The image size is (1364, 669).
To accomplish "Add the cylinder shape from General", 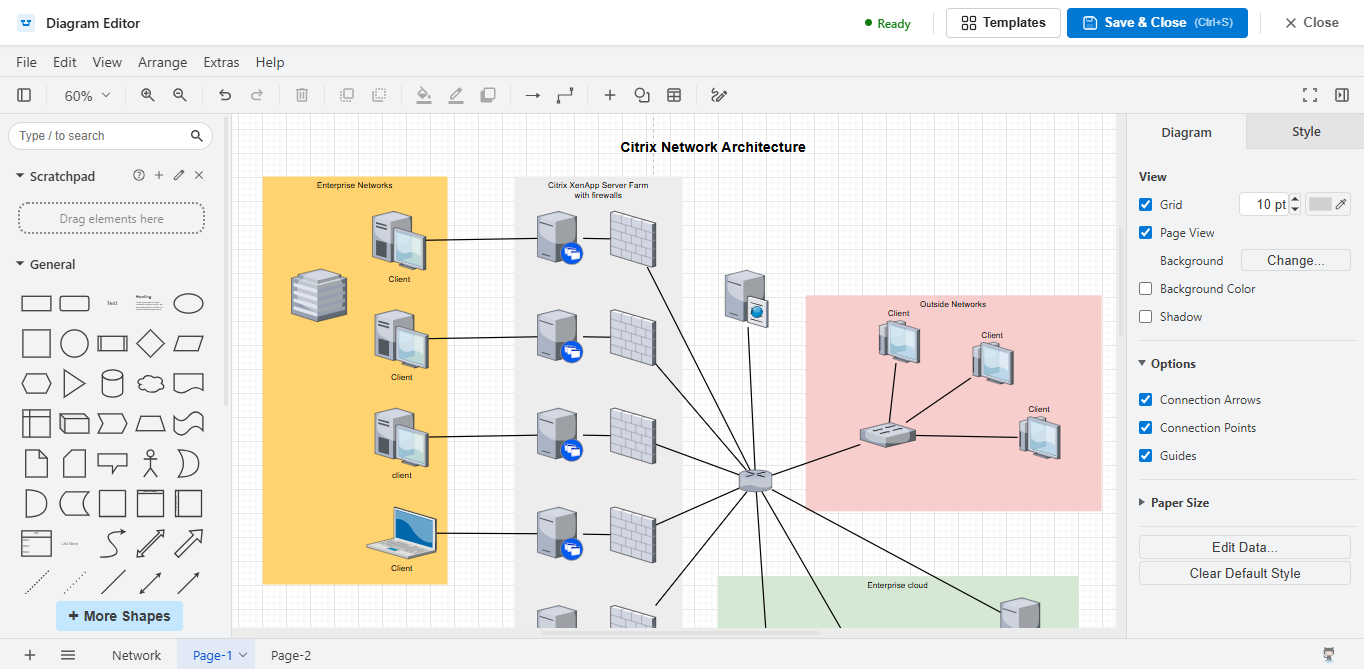I will [x=112, y=383].
